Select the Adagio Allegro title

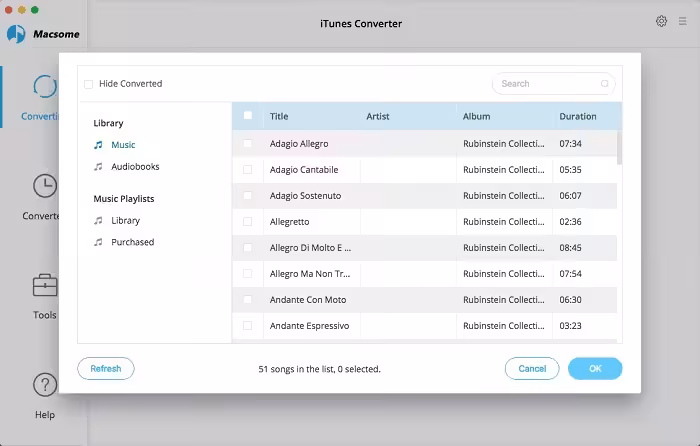pos(299,144)
